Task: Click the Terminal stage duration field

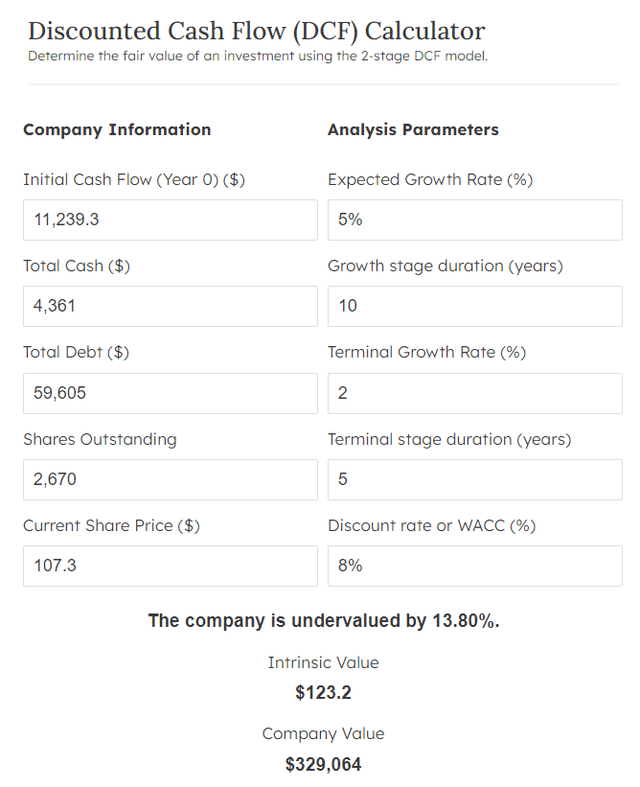Action: coord(474,479)
